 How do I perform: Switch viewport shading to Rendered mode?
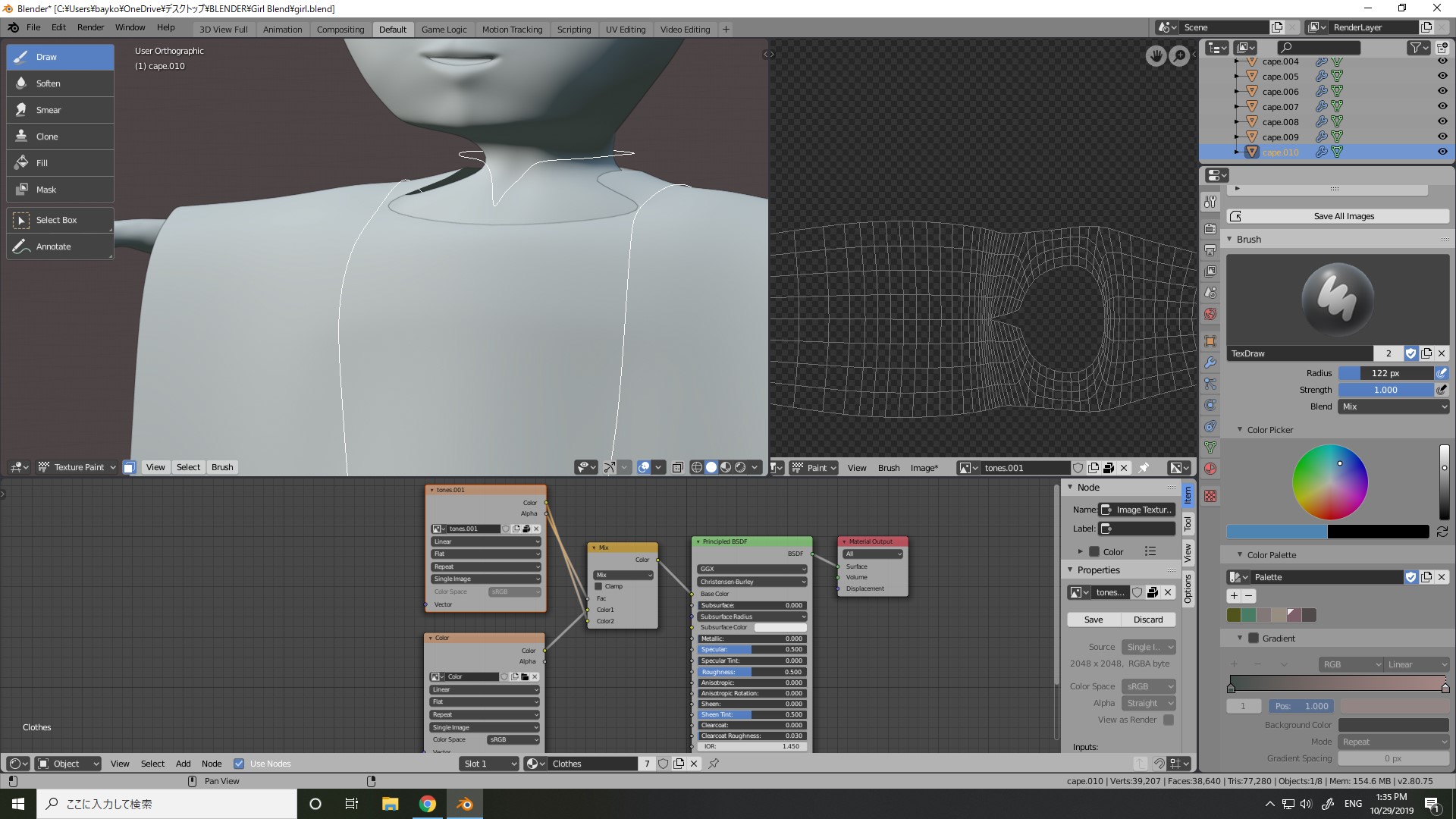pyautogui.click(x=741, y=467)
